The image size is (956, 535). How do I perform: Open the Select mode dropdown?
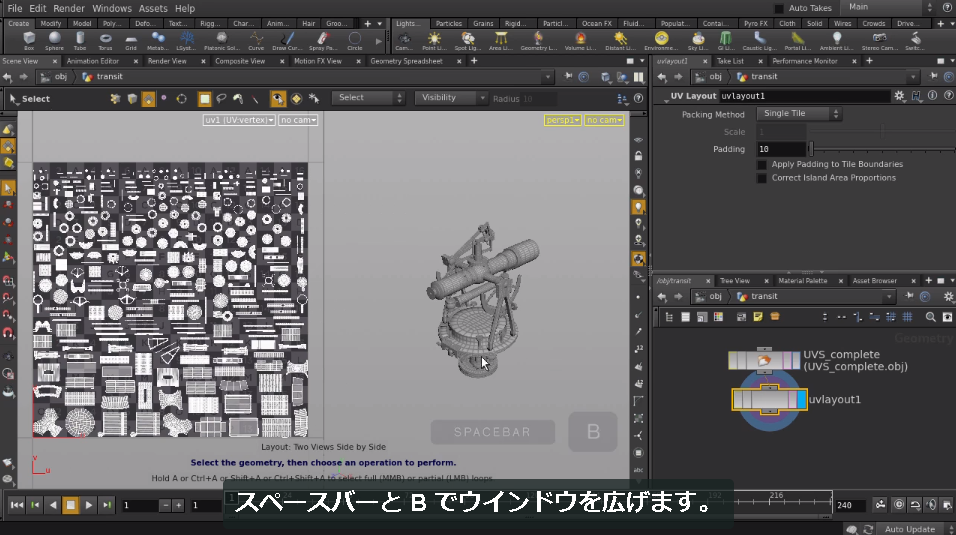point(368,98)
